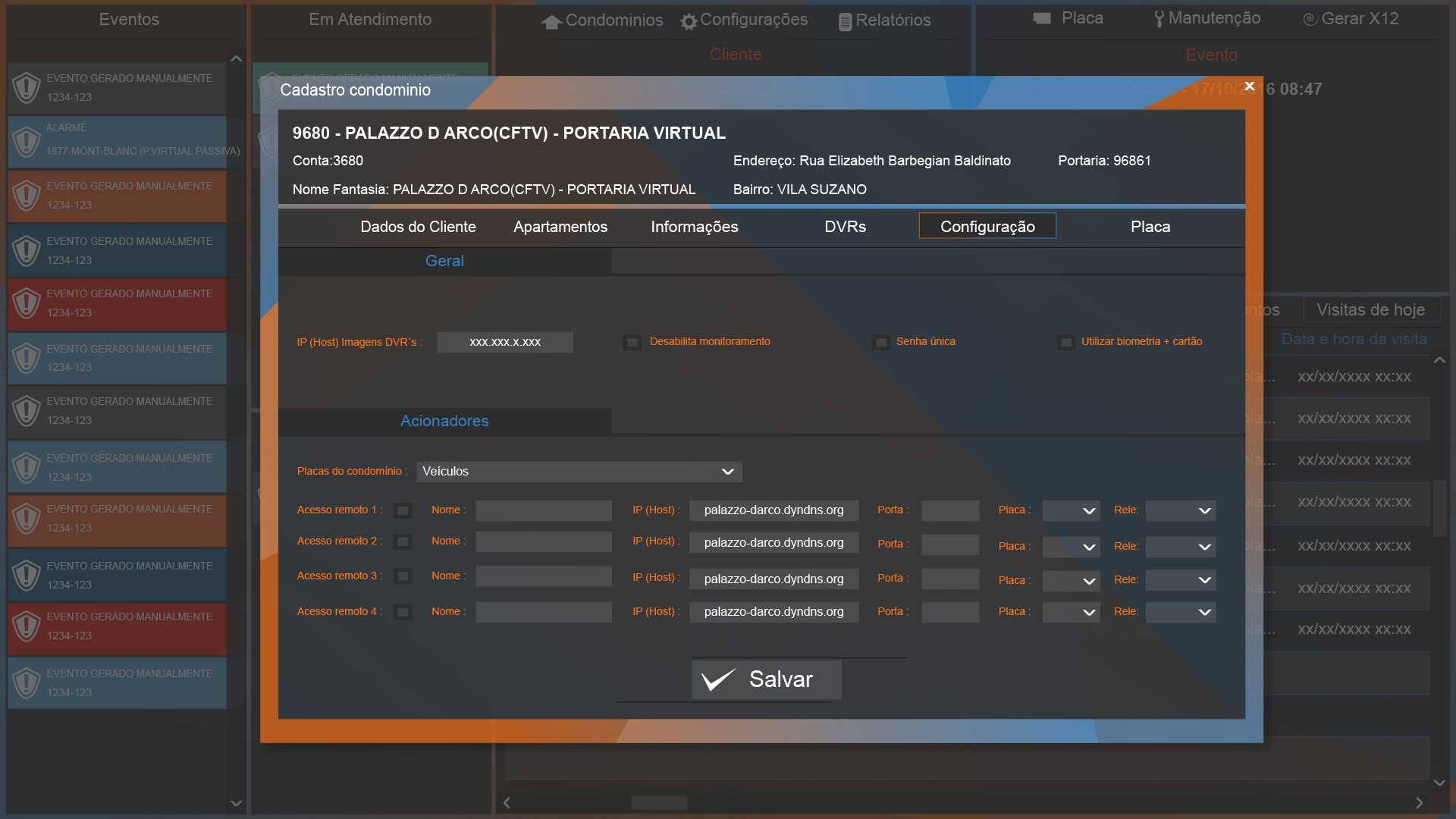Switch to DVRs tab

pos(845,227)
